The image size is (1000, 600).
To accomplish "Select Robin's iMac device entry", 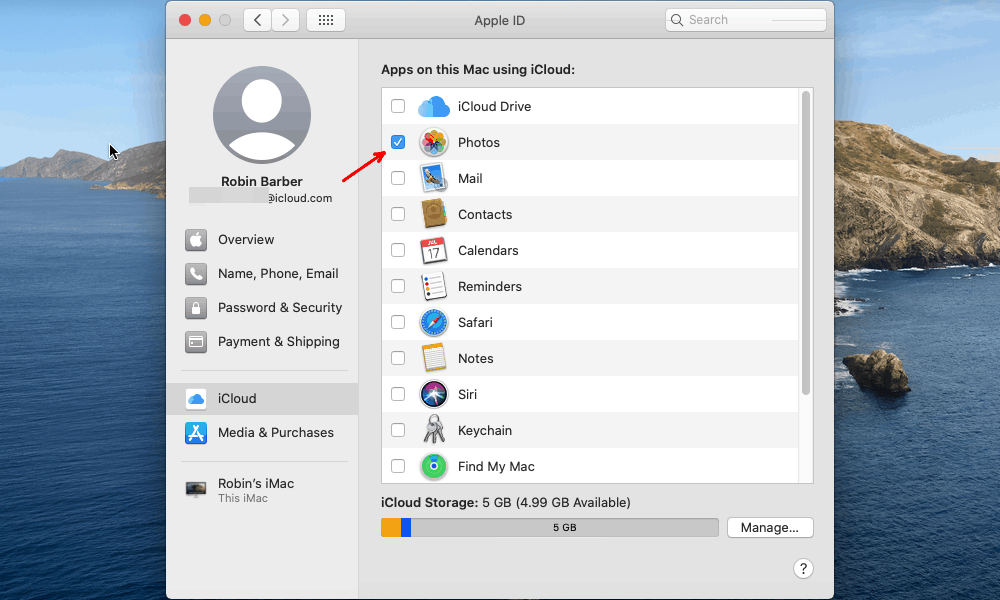I will [x=262, y=490].
